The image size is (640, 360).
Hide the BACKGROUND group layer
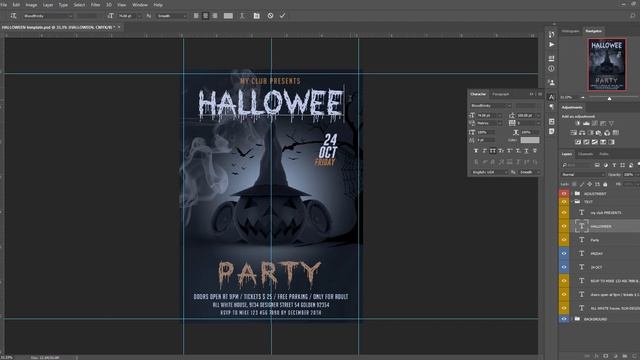click(564, 319)
